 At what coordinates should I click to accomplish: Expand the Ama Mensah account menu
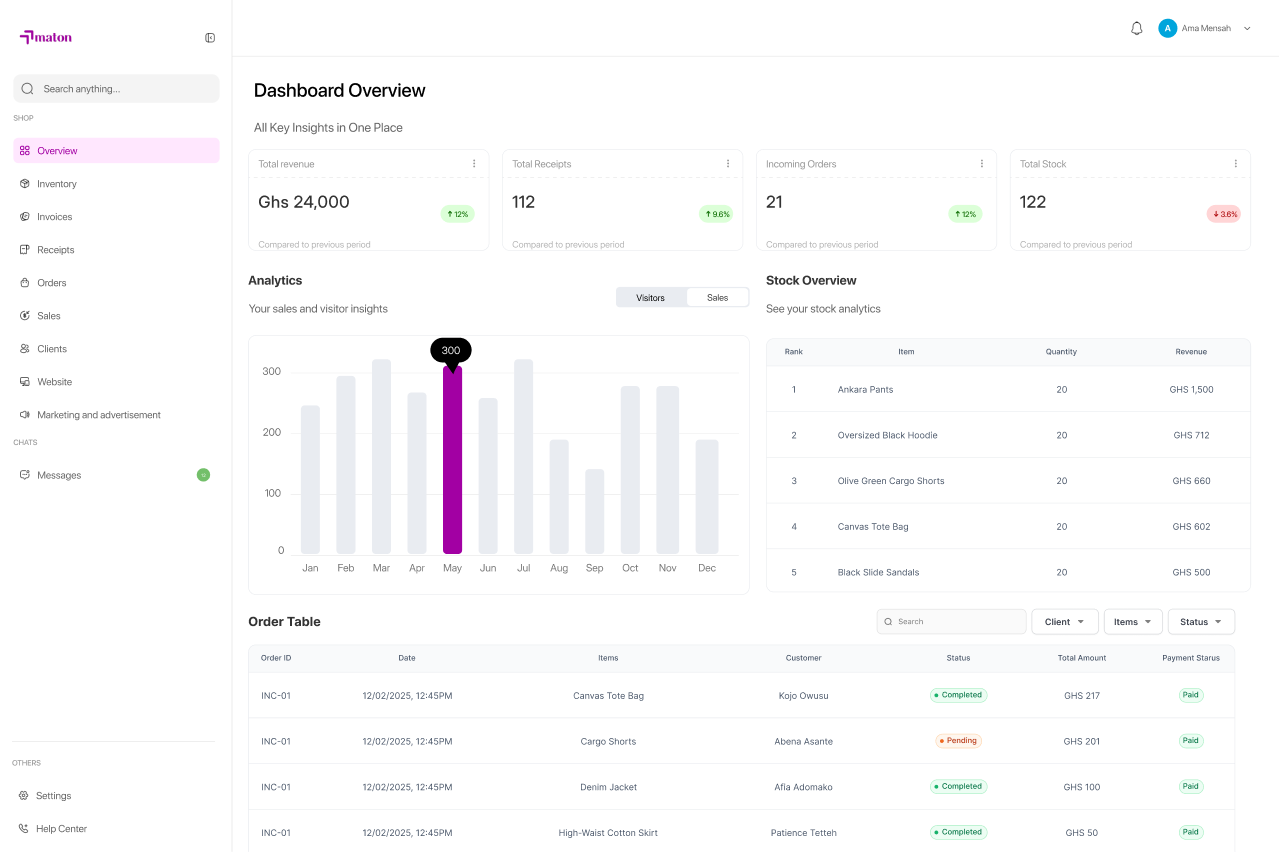click(1246, 29)
